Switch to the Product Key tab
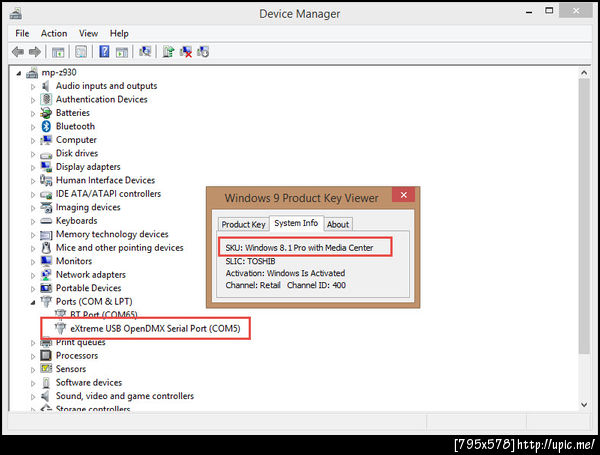 pyautogui.click(x=243, y=224)
